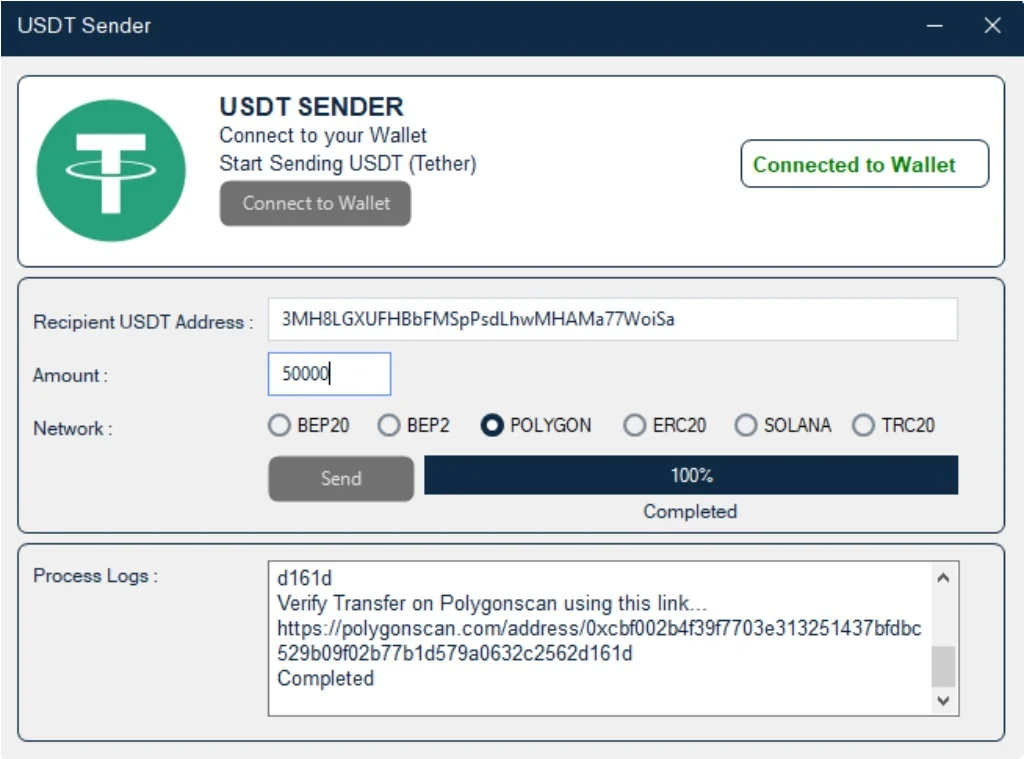Click the 'Completed' status under progress bar
The image size is (1024, 759).
[x=690, y=511]
